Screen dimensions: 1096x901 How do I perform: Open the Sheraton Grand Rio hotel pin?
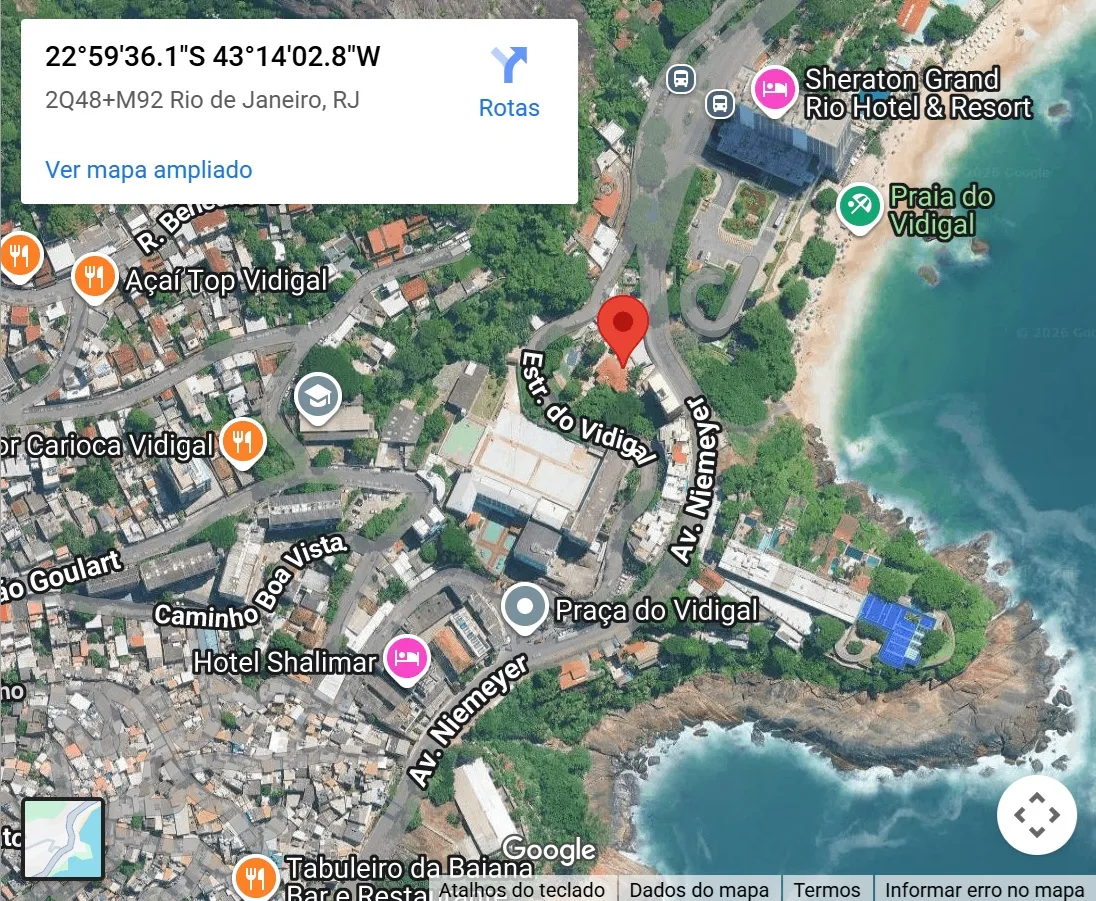click(774, 91)
